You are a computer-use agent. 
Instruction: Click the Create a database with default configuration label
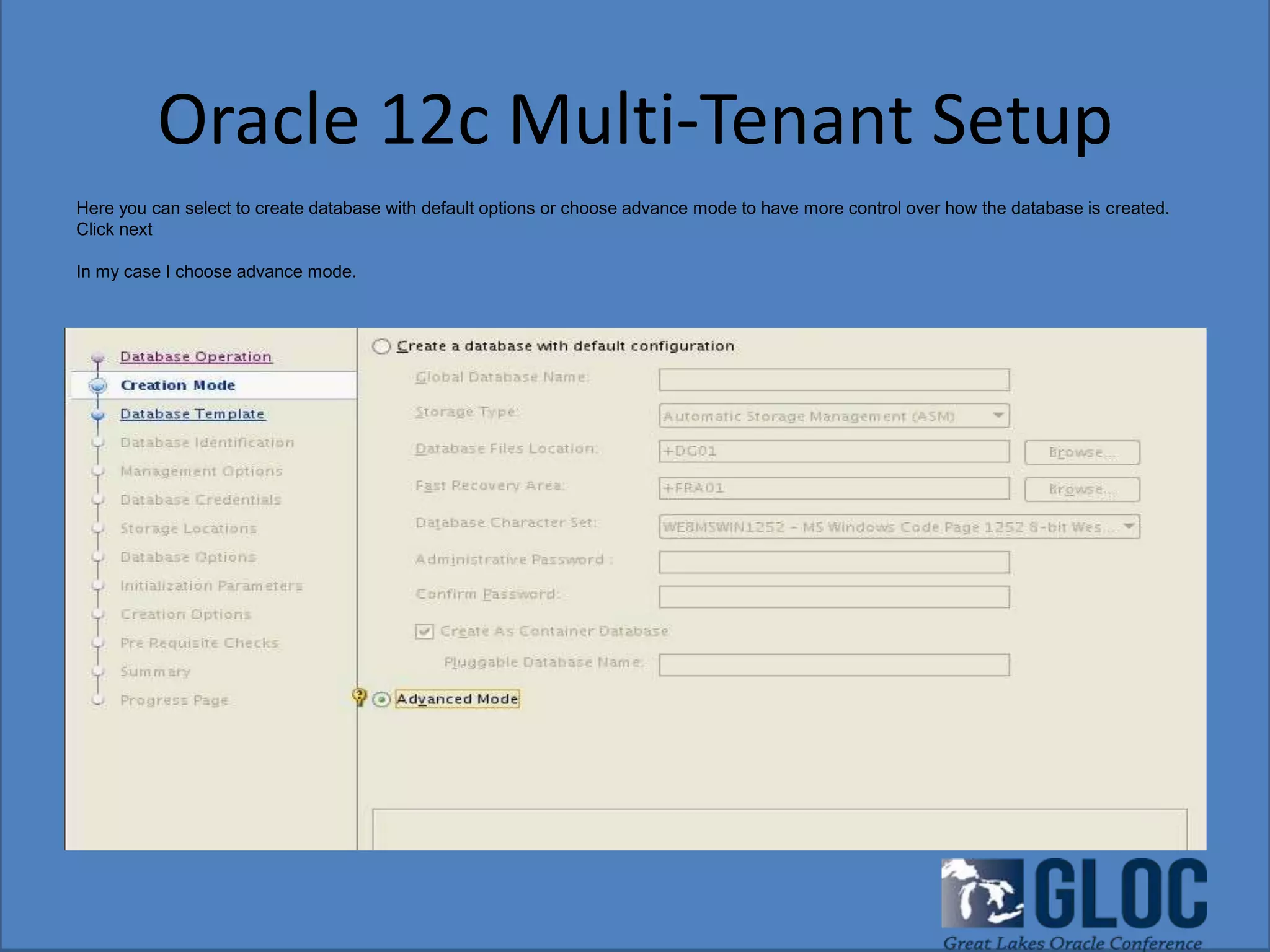pos(566,346)
